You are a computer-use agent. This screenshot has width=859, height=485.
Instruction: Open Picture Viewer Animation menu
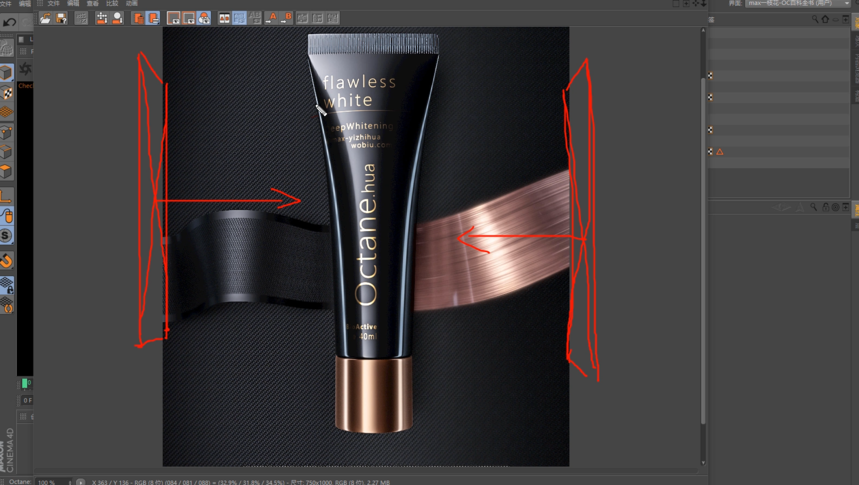click(132, 3)
